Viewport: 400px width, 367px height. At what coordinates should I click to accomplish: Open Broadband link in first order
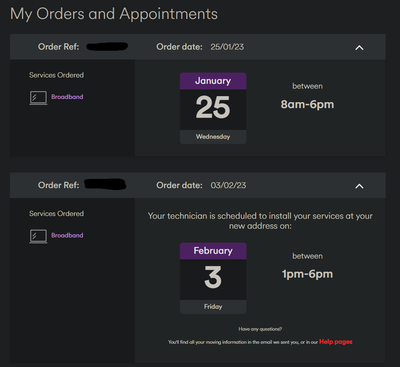[x=67, y=97]
